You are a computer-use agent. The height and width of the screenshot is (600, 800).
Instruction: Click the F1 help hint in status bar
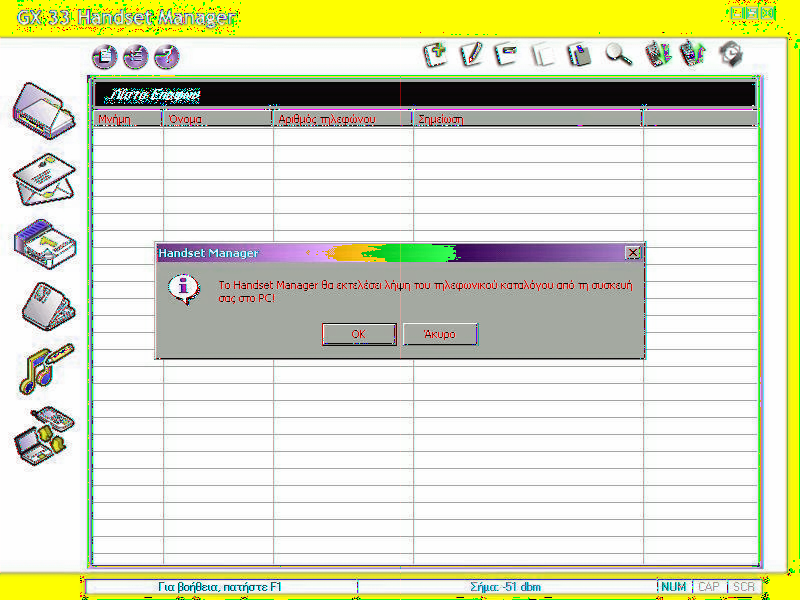[219, 587]
